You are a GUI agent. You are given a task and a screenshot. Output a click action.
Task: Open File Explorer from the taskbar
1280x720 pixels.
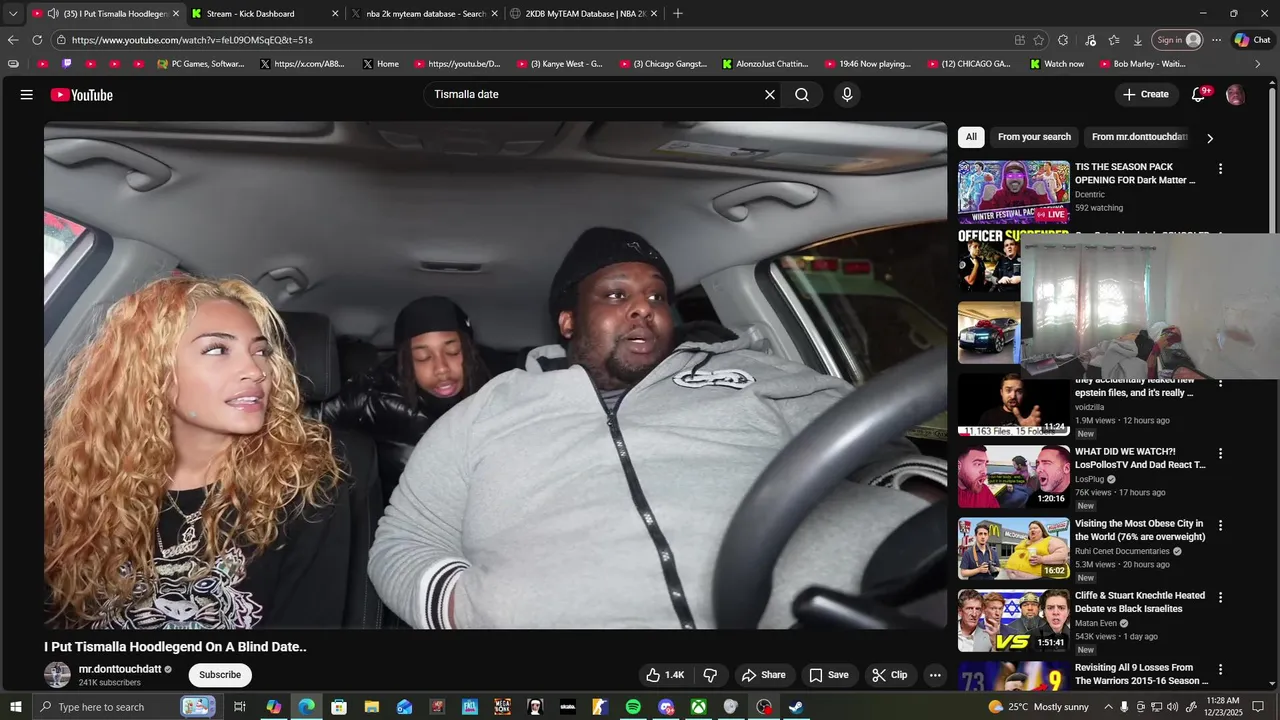[x=371, y=707]
